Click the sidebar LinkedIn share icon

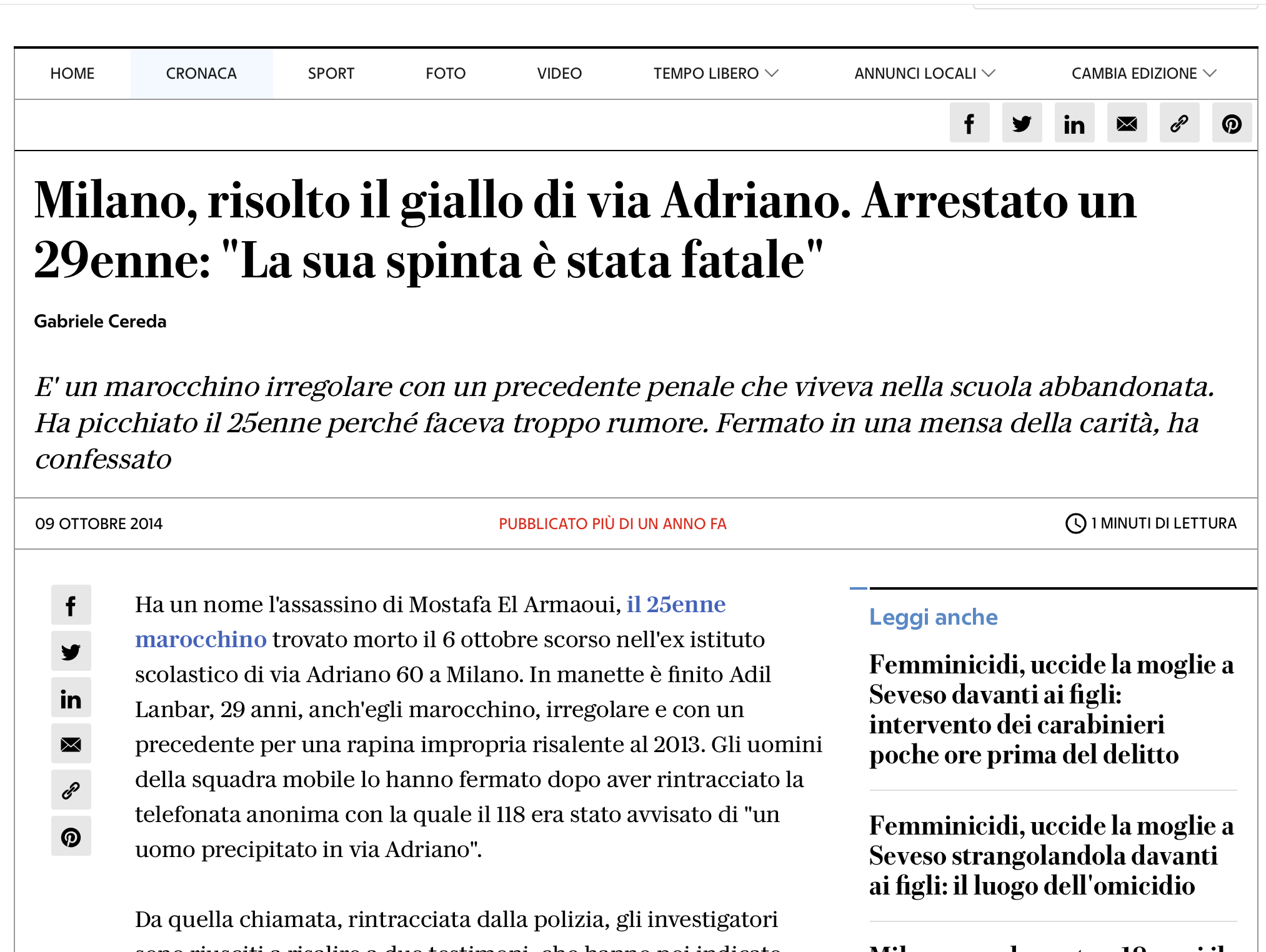71,697
